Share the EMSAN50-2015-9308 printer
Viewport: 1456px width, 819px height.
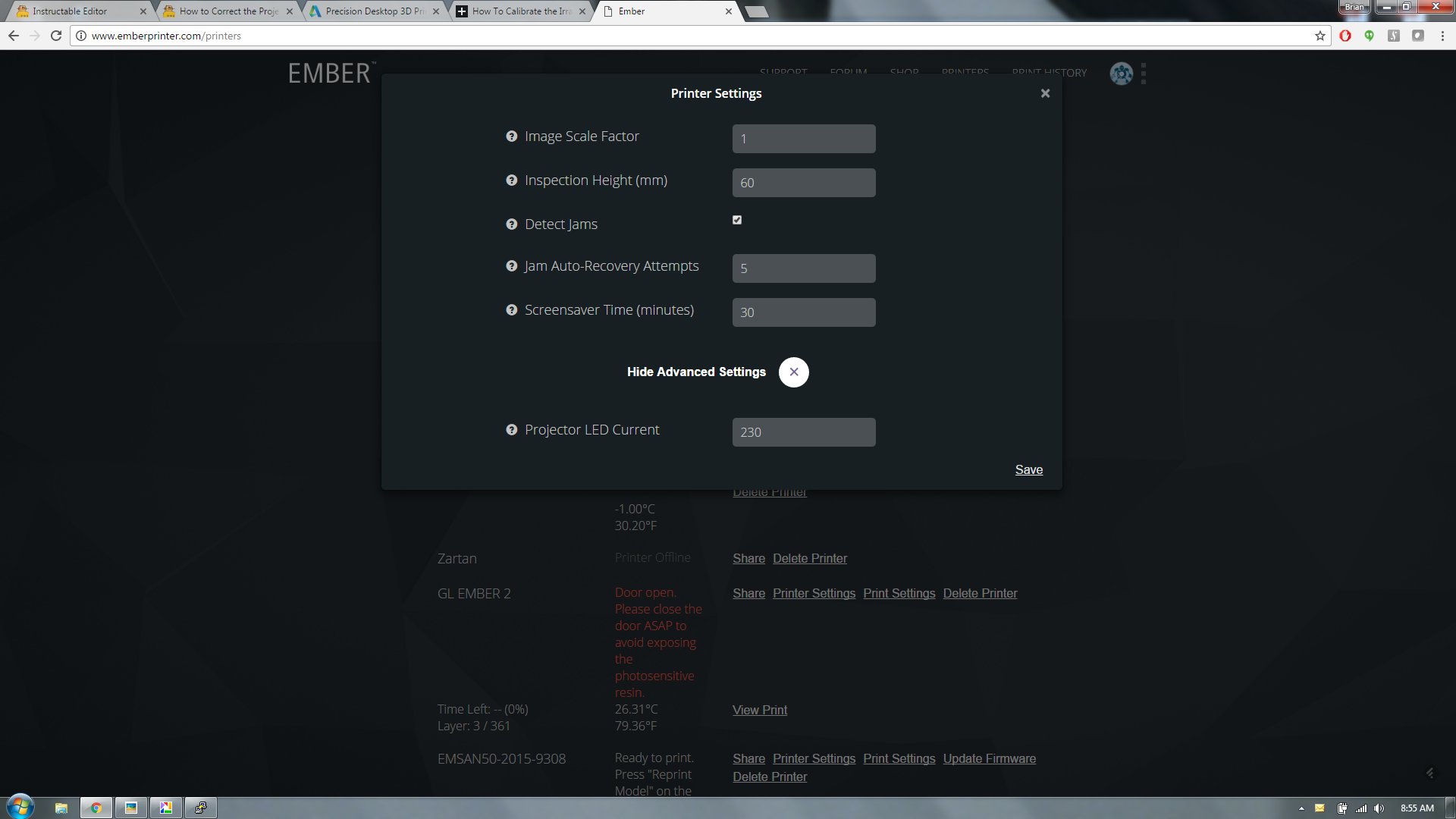pyautogui.click(x=748, y=759)
